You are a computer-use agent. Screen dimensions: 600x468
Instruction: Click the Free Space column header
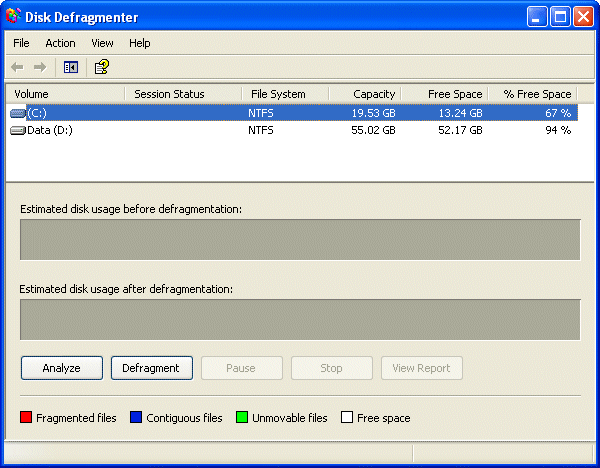coord(444,94)
